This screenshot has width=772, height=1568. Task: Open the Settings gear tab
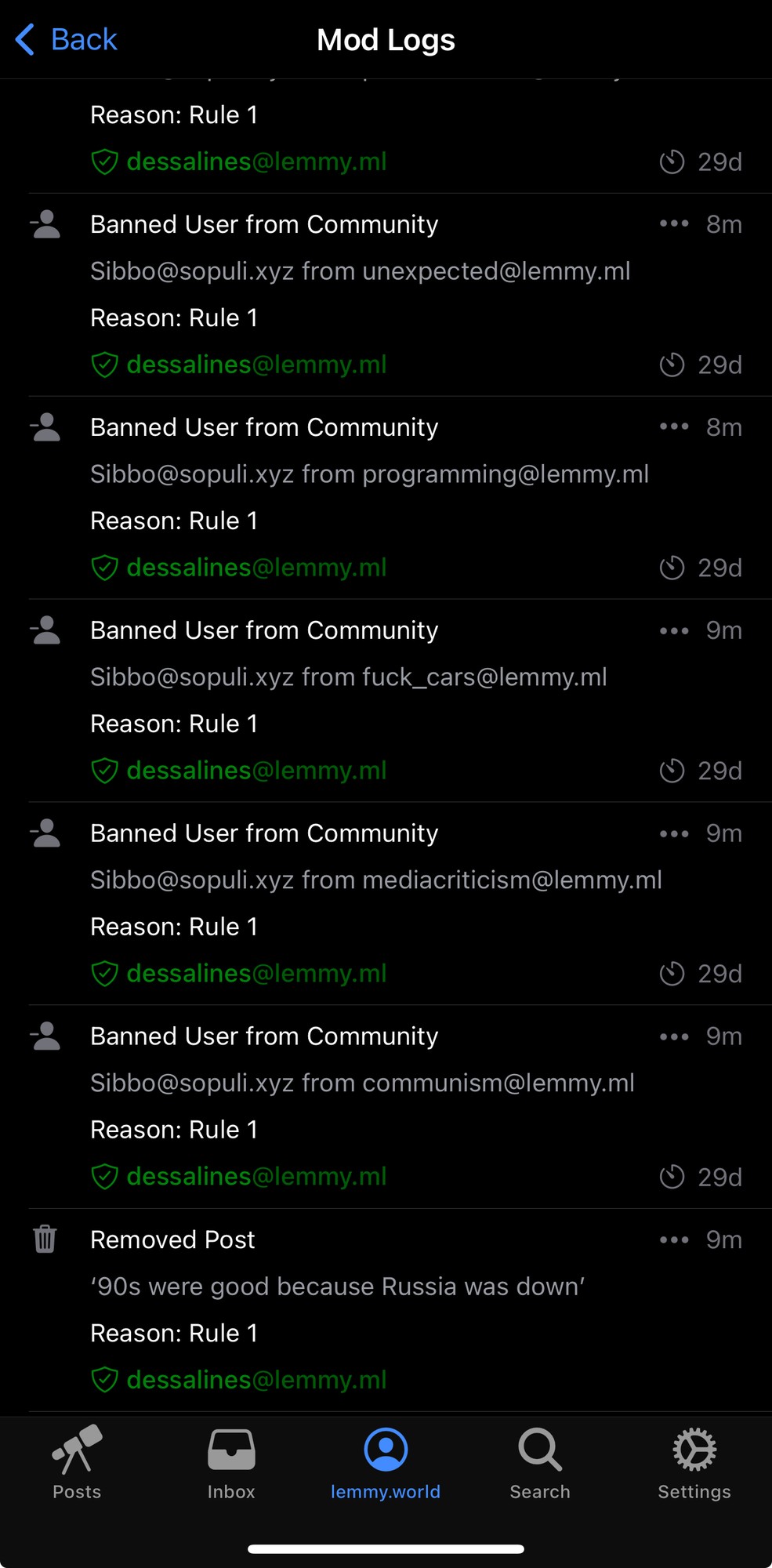click(694, 1462)
